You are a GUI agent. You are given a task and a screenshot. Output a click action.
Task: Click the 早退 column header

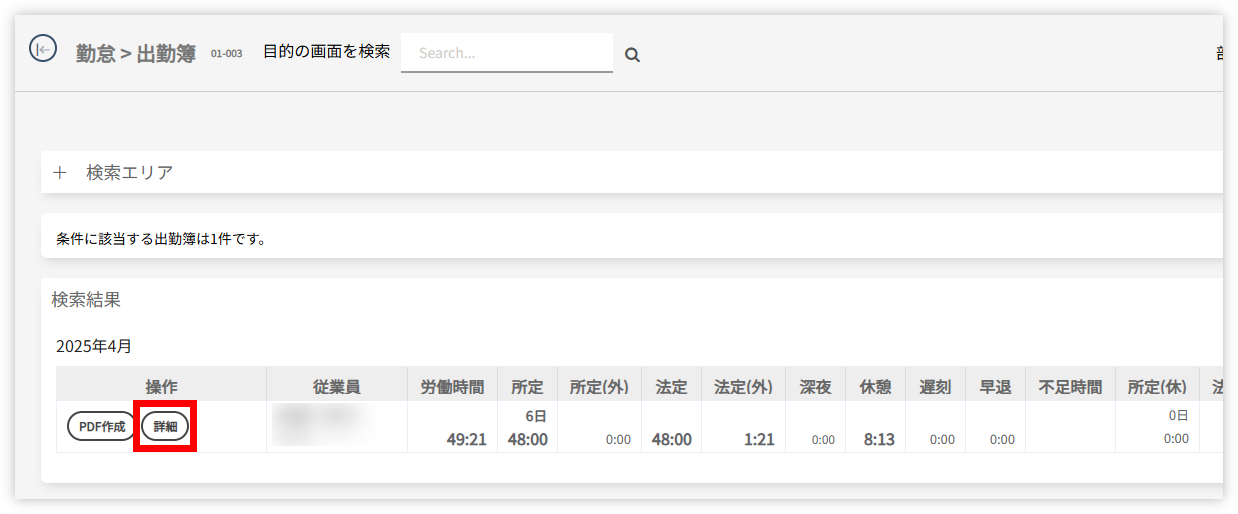(995, 387)
